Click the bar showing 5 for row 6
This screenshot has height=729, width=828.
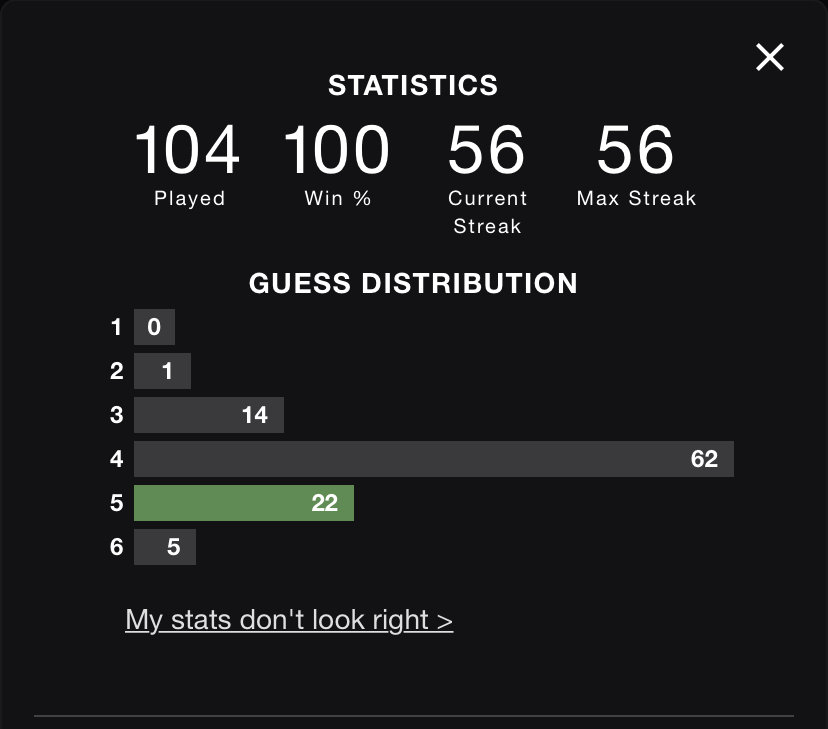[x=165, y=547]
